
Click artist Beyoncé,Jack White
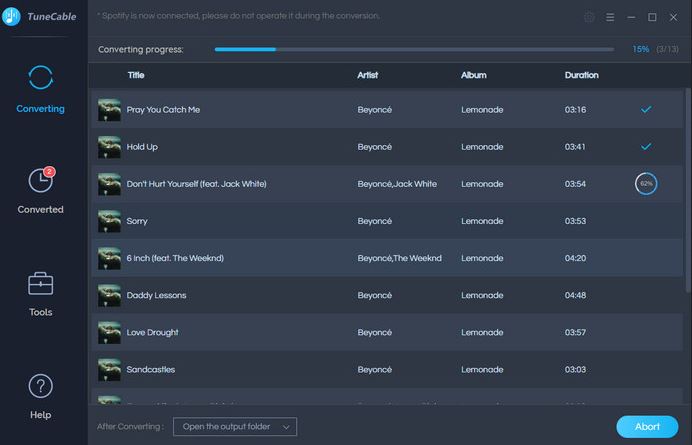(397, 184)
